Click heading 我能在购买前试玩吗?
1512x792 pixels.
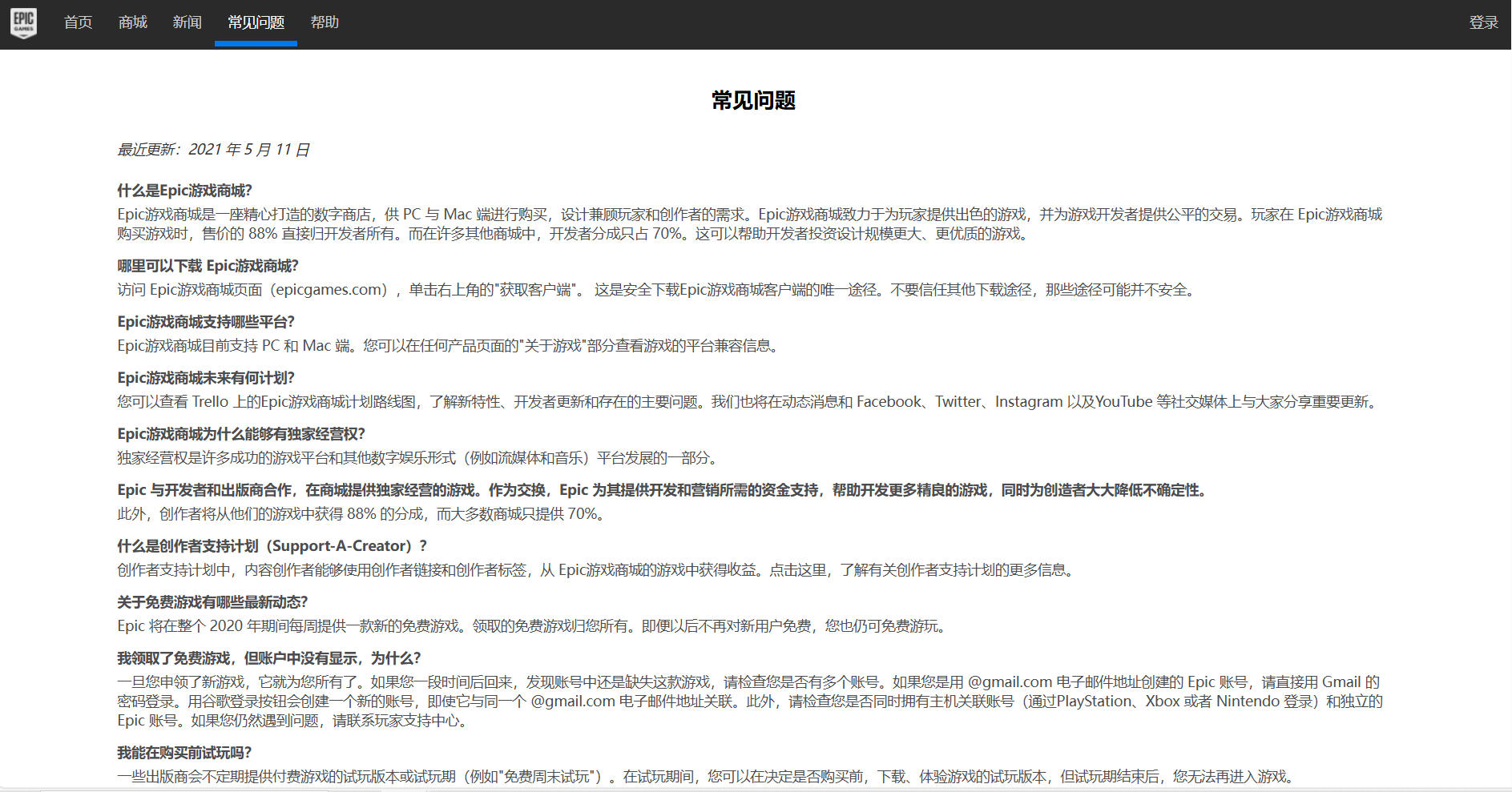(x=185, y=753)
